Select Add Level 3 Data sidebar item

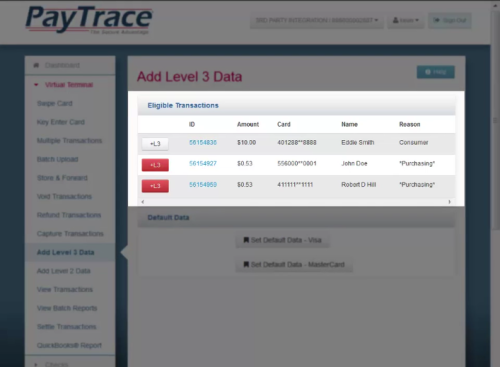pos(70,252)
